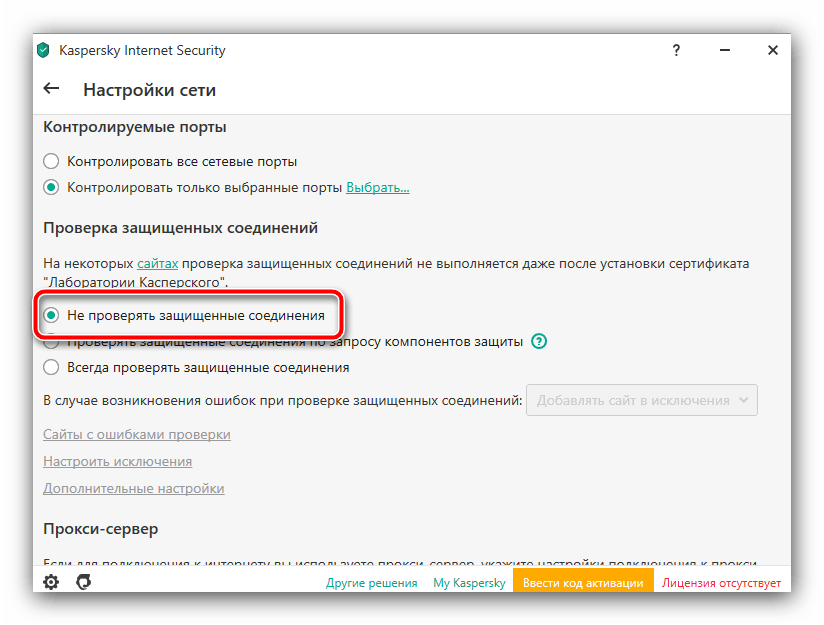Choose 'Не проверять защищенные соединения'
Image resolution: width=824 pixels, height=625 pixels.
tap(51, 315)
